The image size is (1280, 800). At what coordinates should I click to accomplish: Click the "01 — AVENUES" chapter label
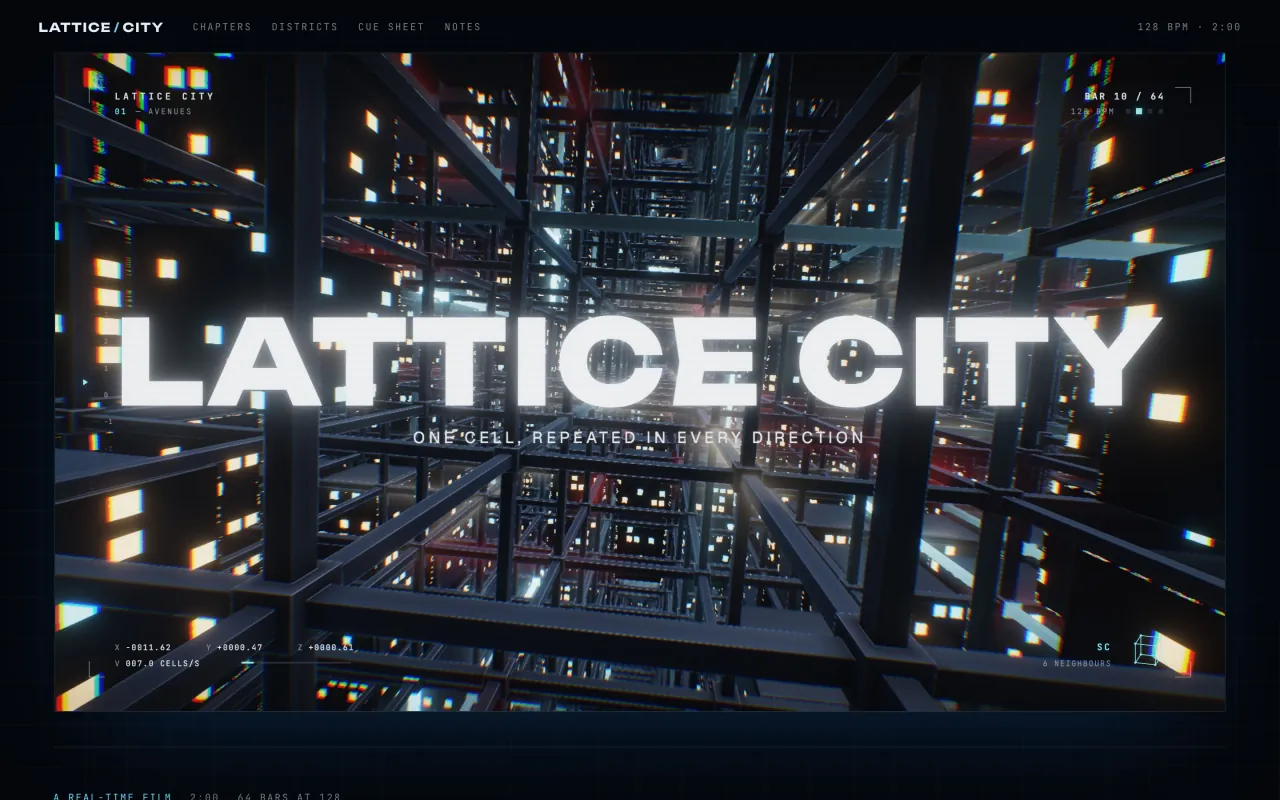(x=153, y=111)
